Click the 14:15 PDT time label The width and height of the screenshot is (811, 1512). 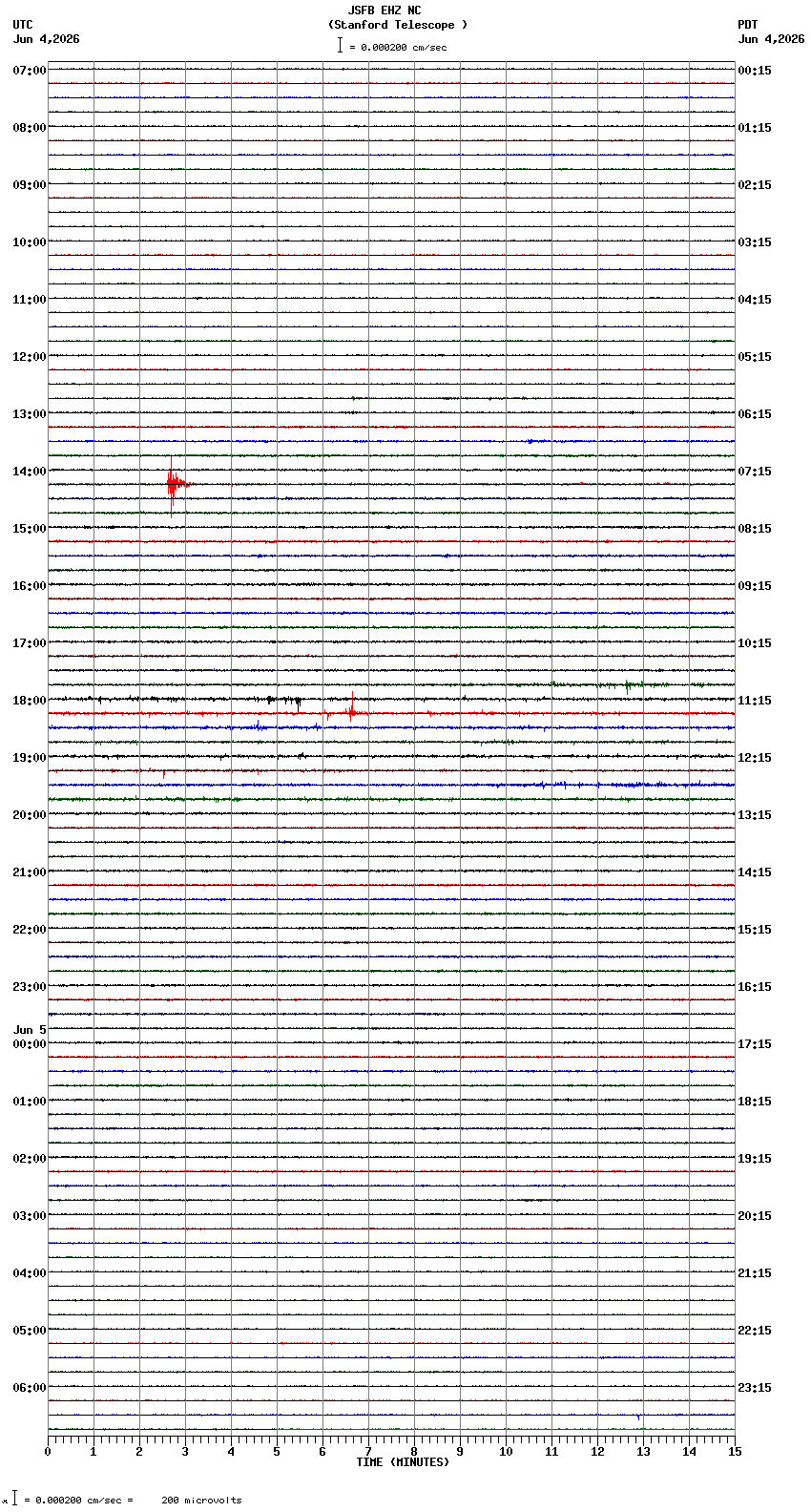click(x=755, y=872)
